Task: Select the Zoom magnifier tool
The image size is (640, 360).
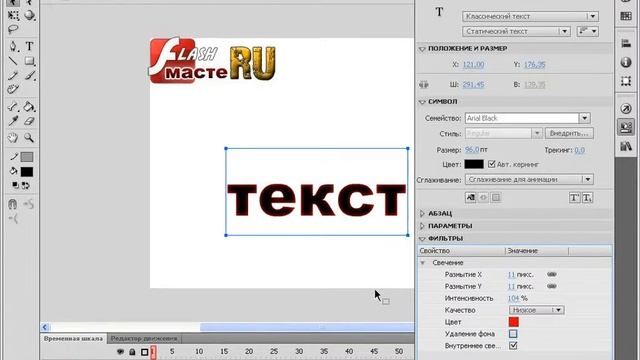Action: point(29,138)
